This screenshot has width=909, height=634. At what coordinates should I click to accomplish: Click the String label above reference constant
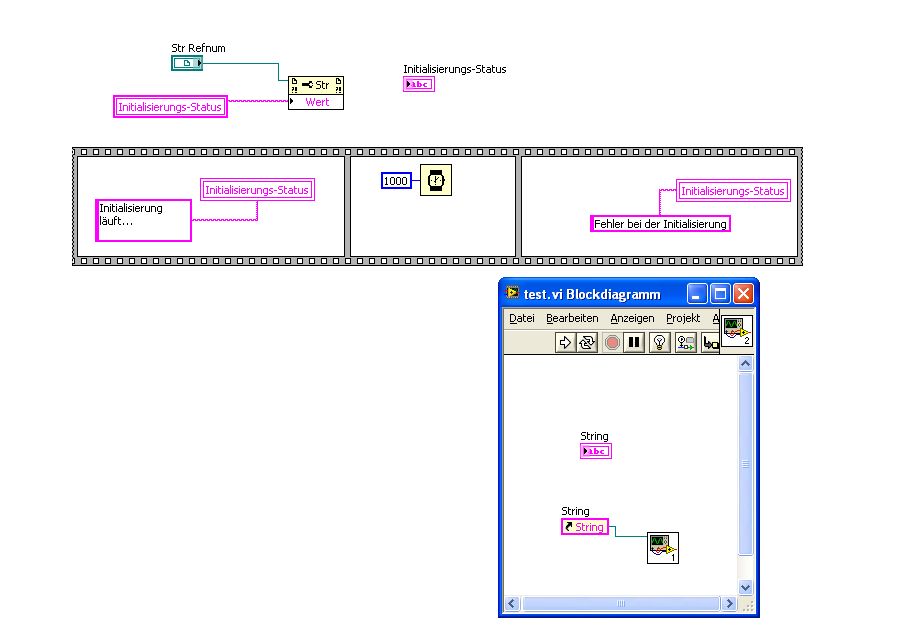tap(575, 511)
